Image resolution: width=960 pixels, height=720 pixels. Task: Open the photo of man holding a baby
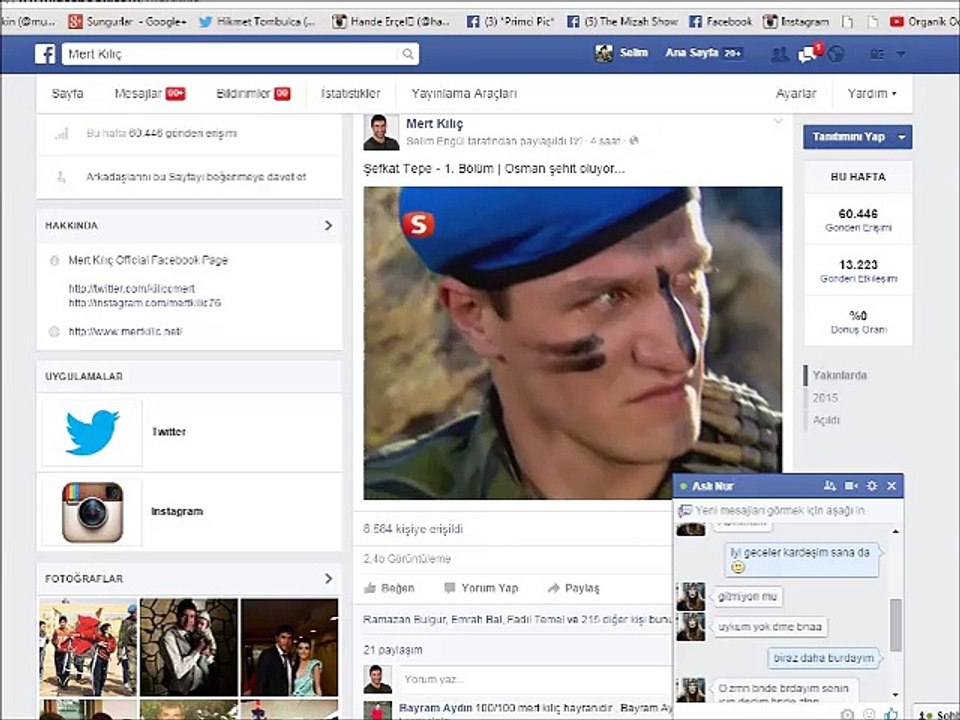pyautogui.click(x=189, y=647)
